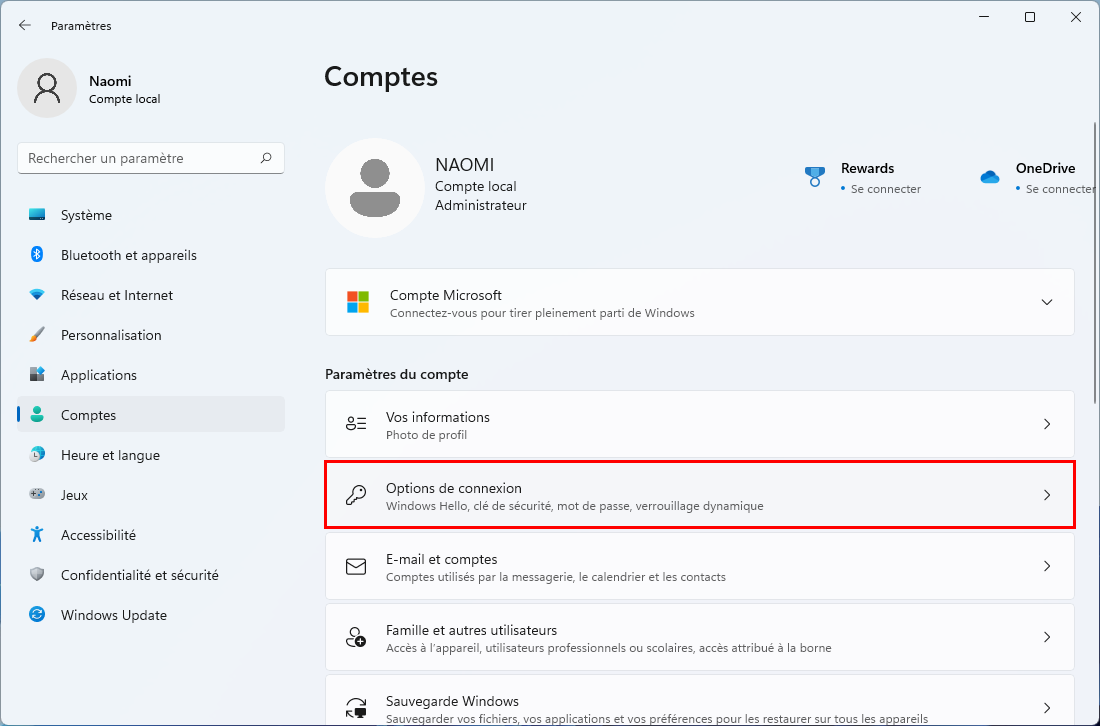1100x726 pixels.
Task: Open Options de connexion via its chevron
Action: pyautogui.click(x=1047, y=495)
